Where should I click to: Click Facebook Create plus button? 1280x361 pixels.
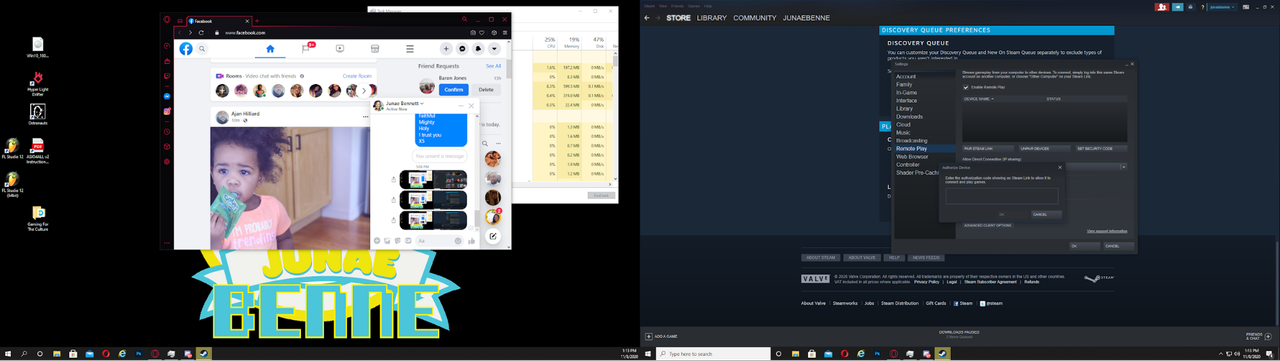(446, 49)
